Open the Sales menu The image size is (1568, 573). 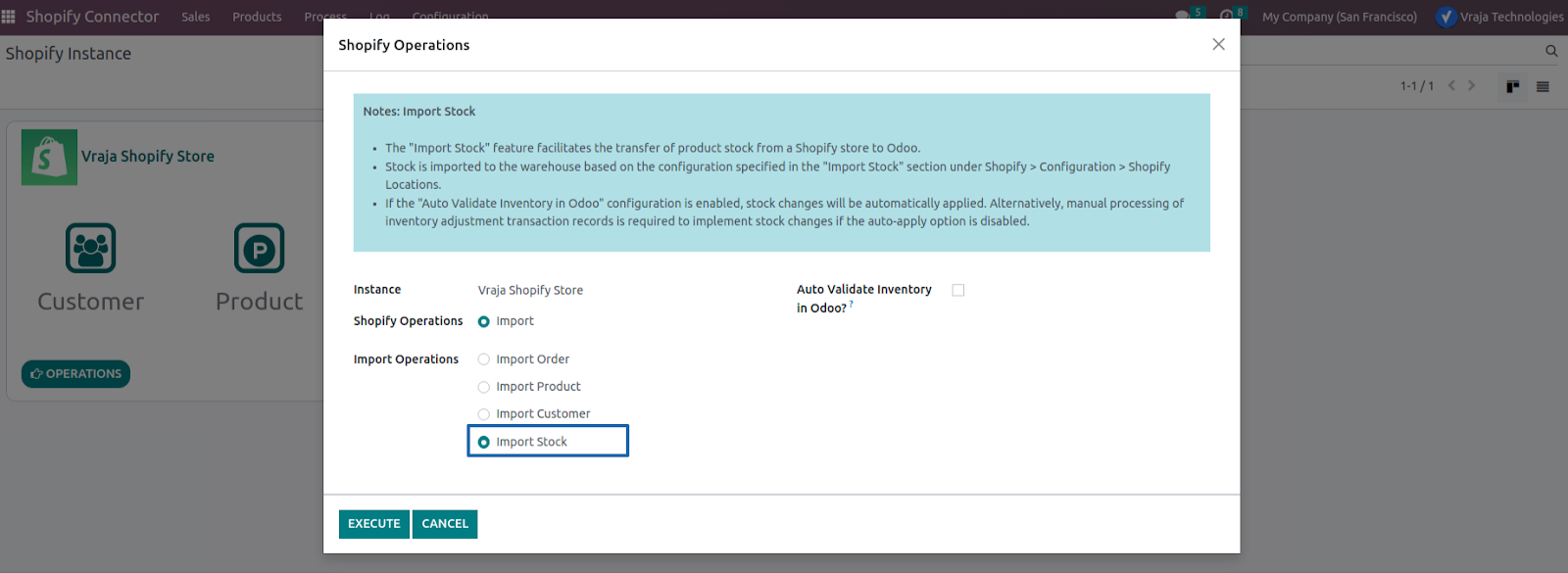pos(196,17)
